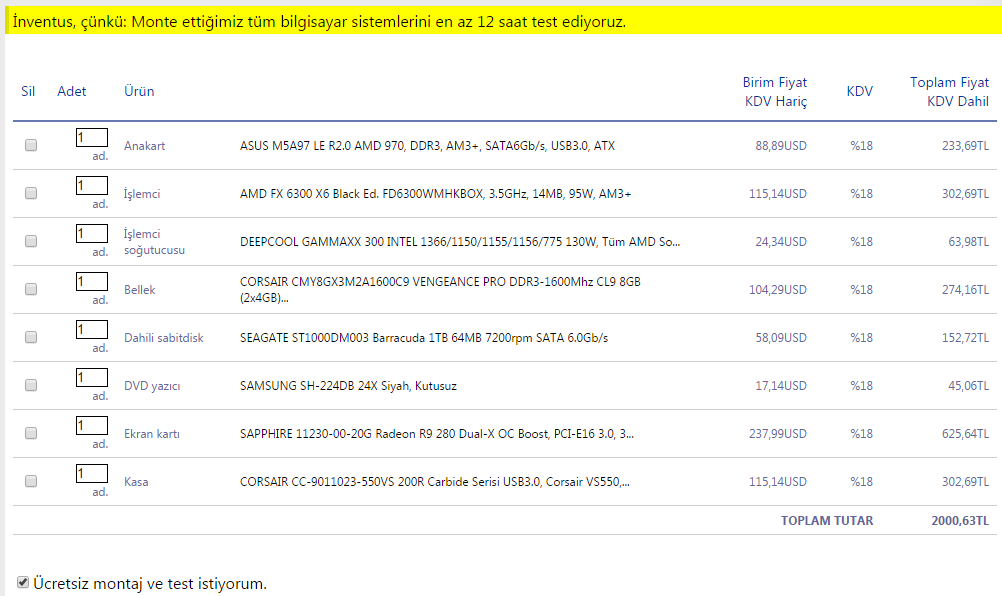
Task: Tick the delete checkbox for ASUS M5A97 motherboard's İşlemci neighbor row (AMD FX 6300)
Action: click(x=31, y=193)
